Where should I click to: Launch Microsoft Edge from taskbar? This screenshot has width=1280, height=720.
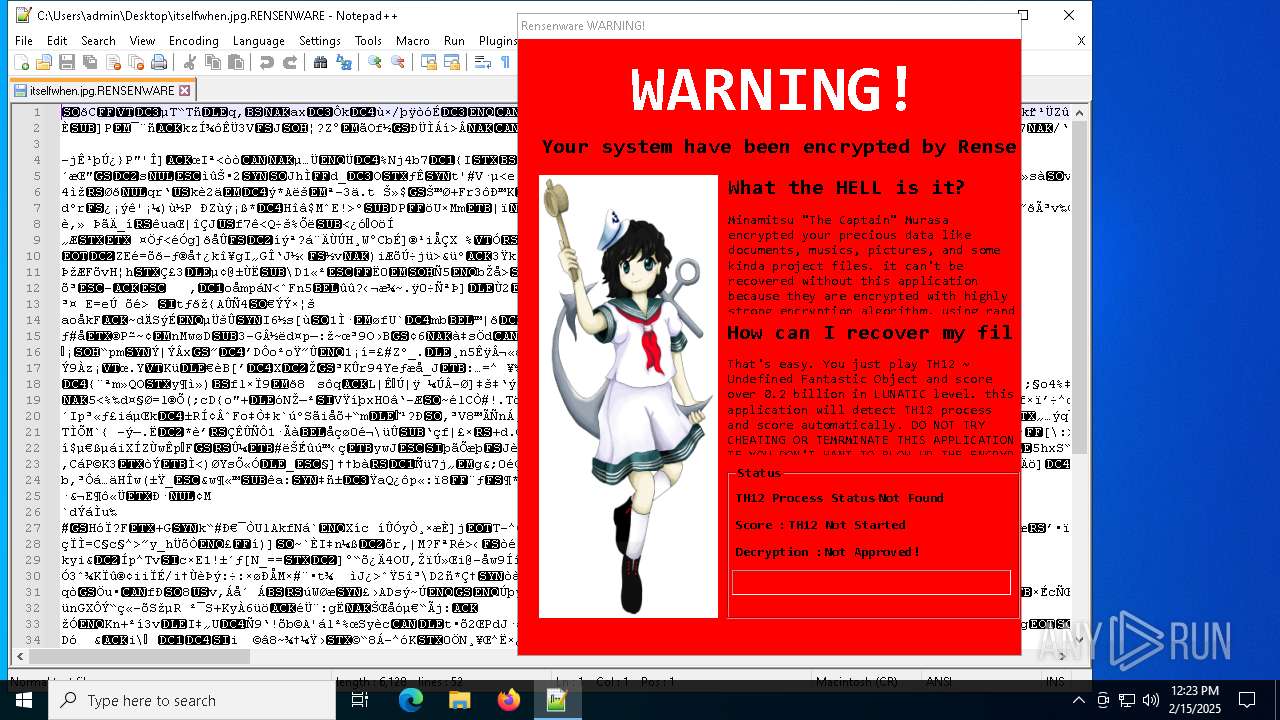click(x=411, y=700)
